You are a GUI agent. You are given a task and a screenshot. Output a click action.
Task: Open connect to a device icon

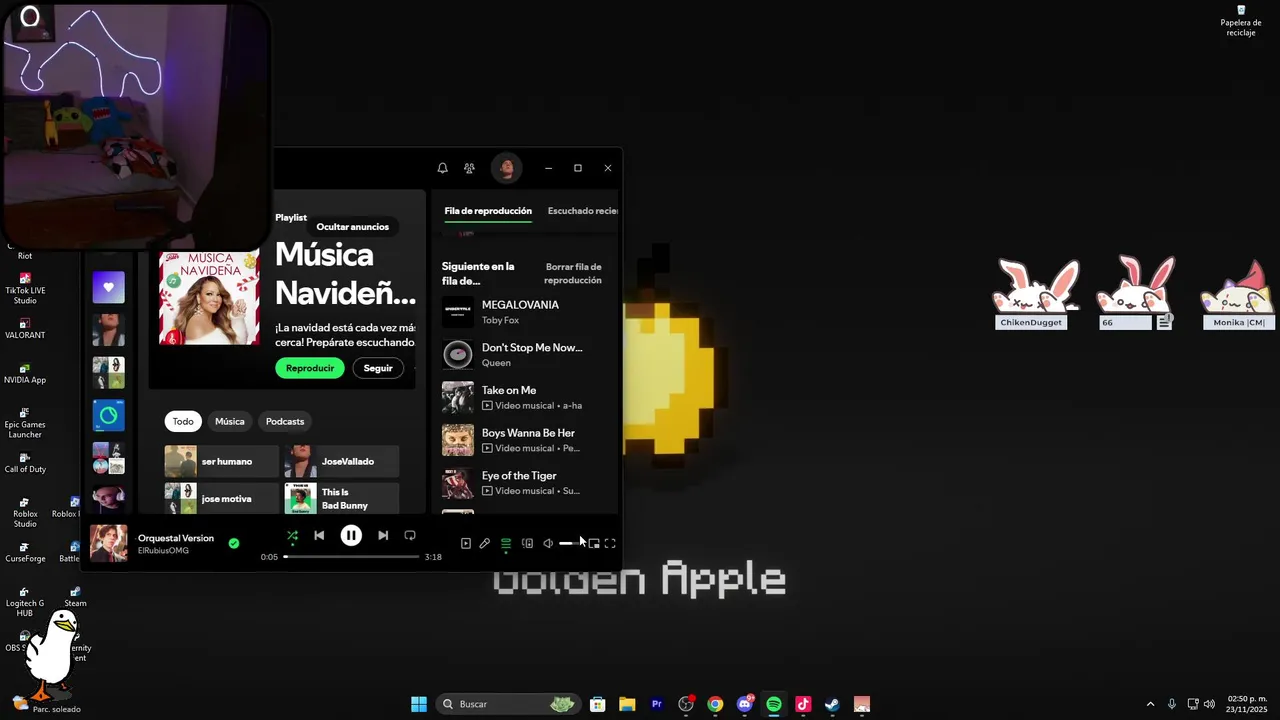point(527,544)
